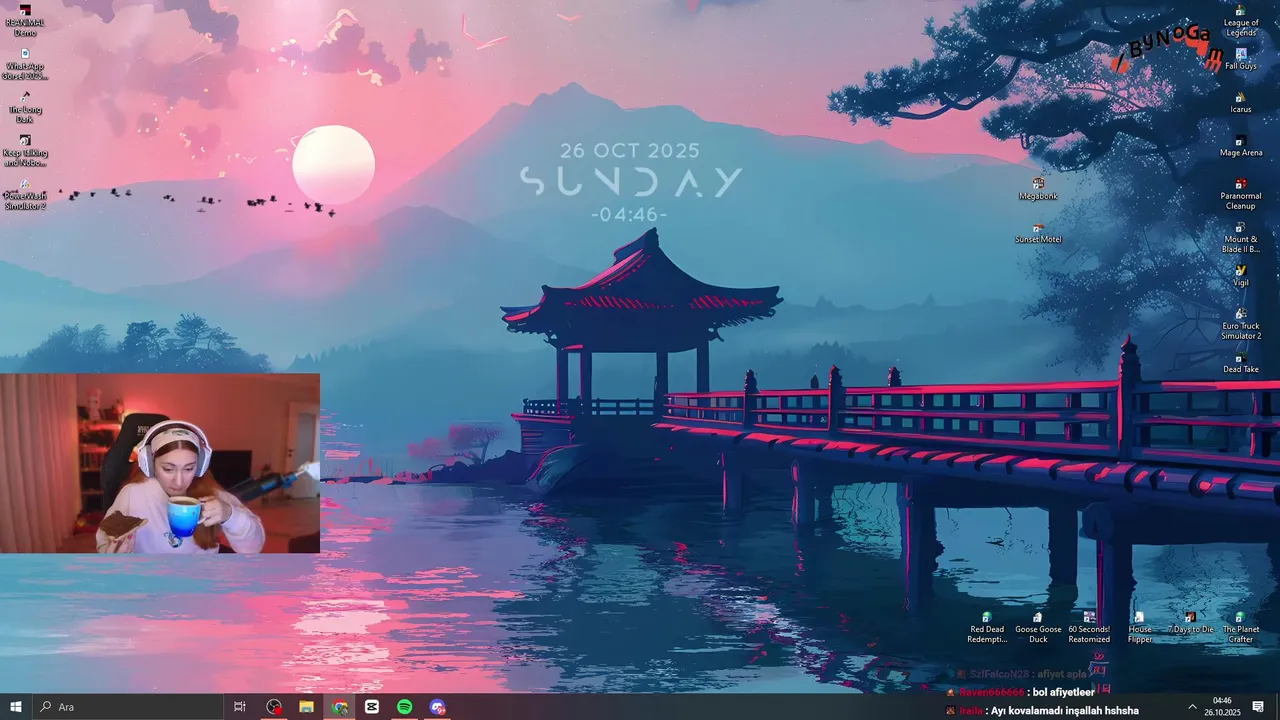The width and height of the screenshot is (1280, 720).
Task: Select 60 Seconds! Reatomized shortcut
Action: pos(1089,628)
